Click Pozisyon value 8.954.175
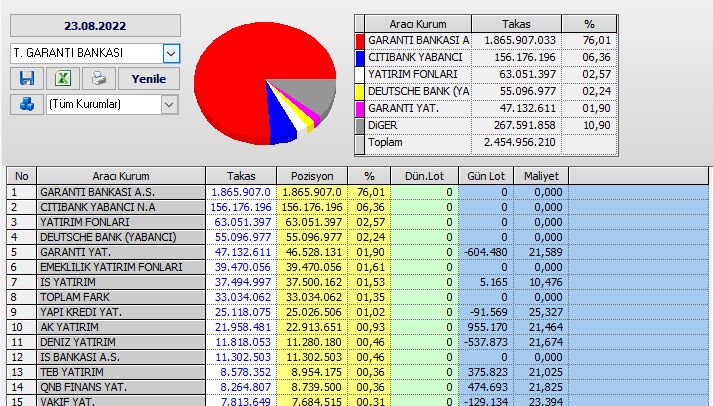Viewport: 713px width, 406px height. click(316, 372)
